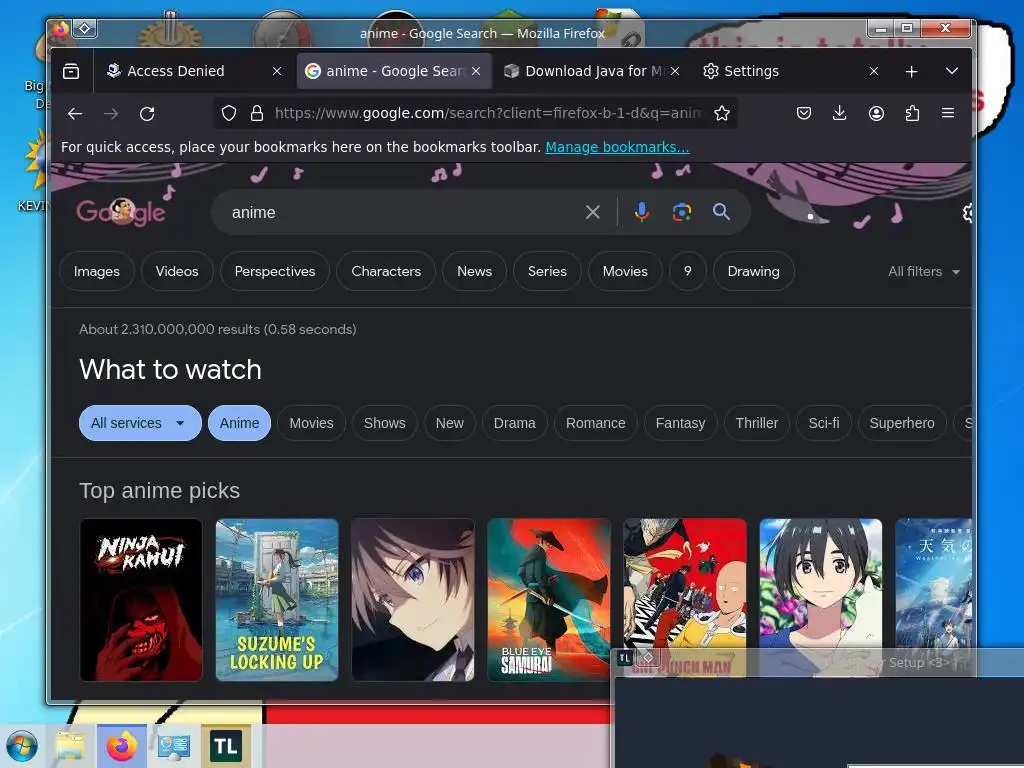Open the Firefox View icon left of the tabs
1024x768 pixels.
pyautogui.click(x=71, y=71)
